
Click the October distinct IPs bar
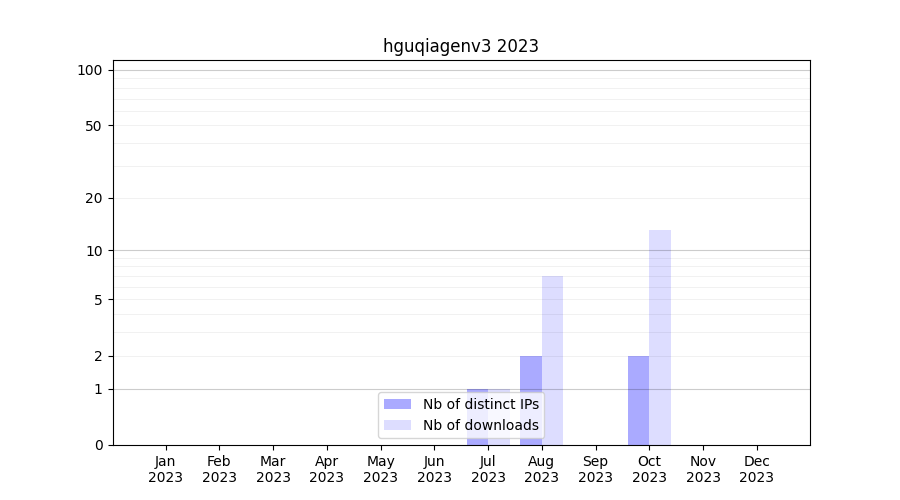pos(638,400)
